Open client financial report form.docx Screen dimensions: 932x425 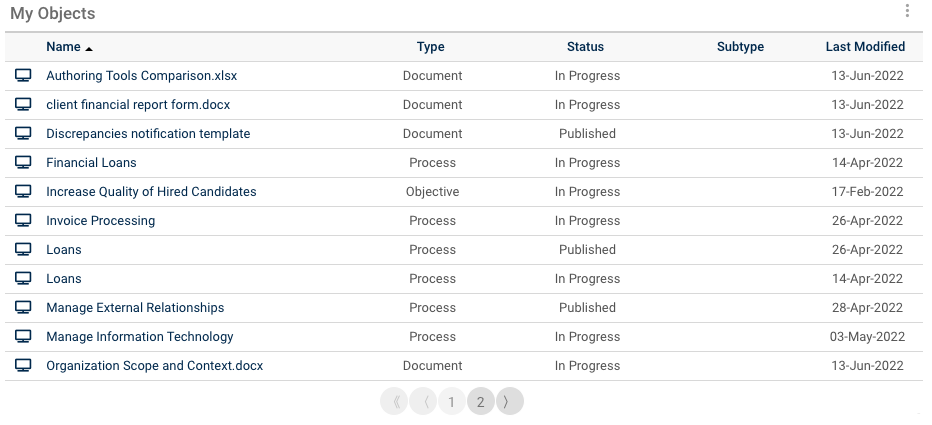[138, 105]
